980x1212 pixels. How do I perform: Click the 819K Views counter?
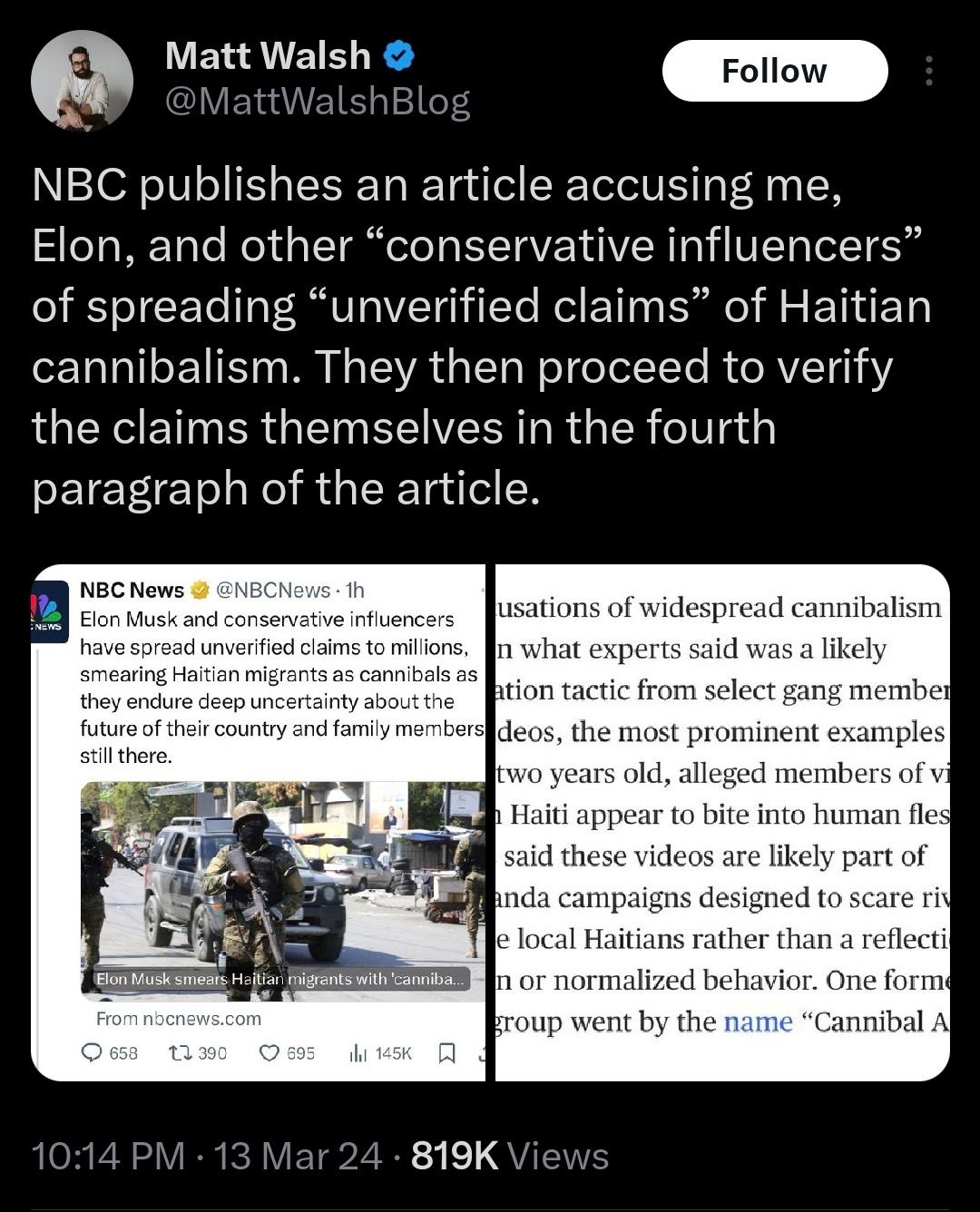coord(510,1157)
